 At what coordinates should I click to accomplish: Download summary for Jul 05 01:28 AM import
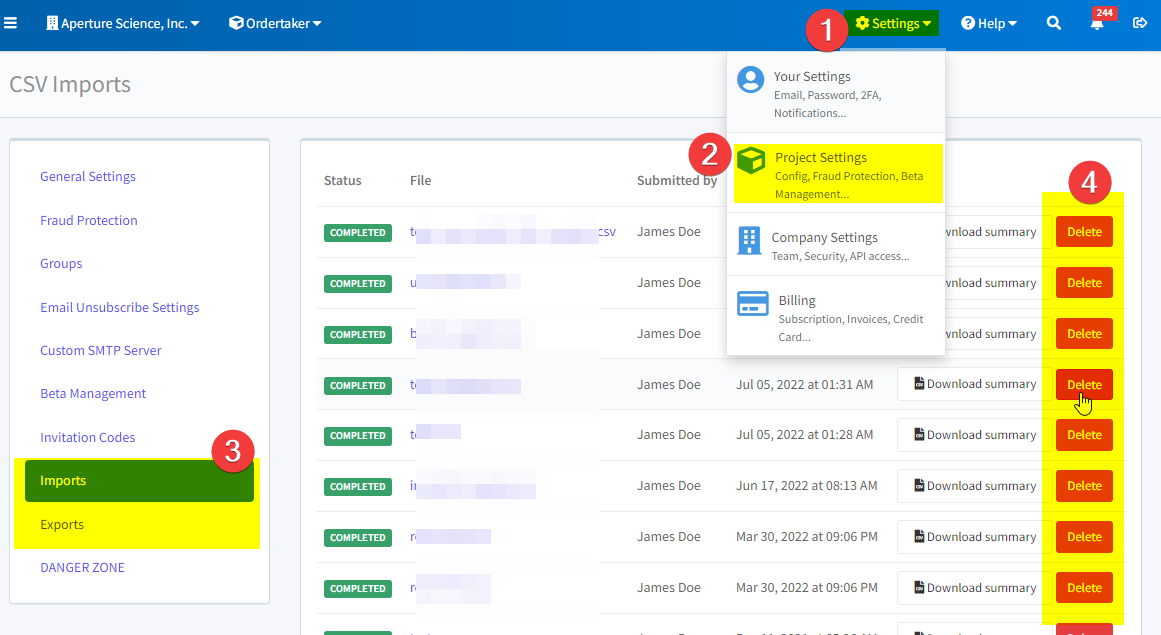974,434
